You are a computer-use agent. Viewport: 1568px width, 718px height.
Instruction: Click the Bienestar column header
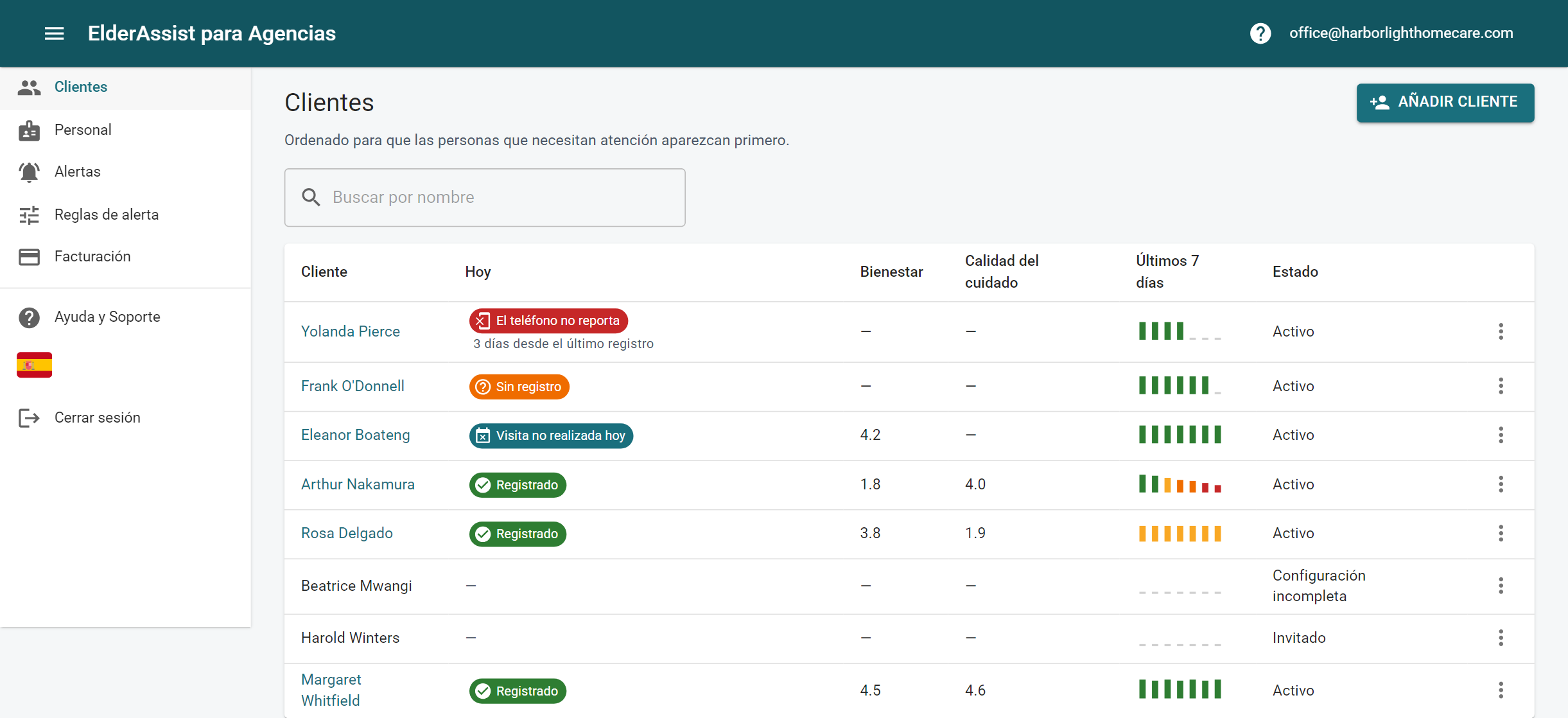coord(891,272)
